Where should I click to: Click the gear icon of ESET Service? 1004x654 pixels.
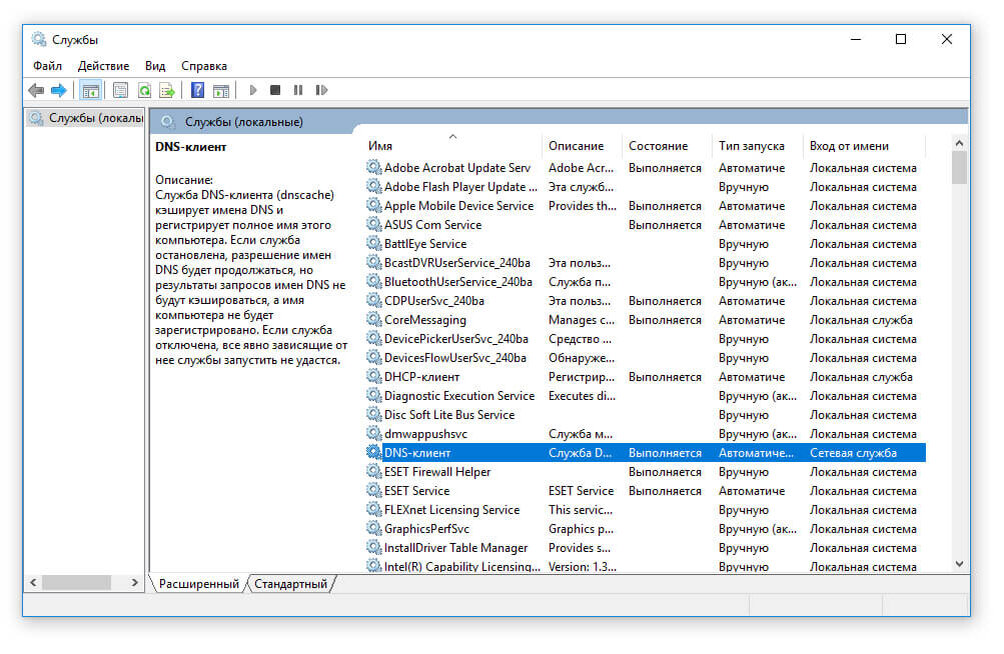pyautogui.click(x=374, y=491)
